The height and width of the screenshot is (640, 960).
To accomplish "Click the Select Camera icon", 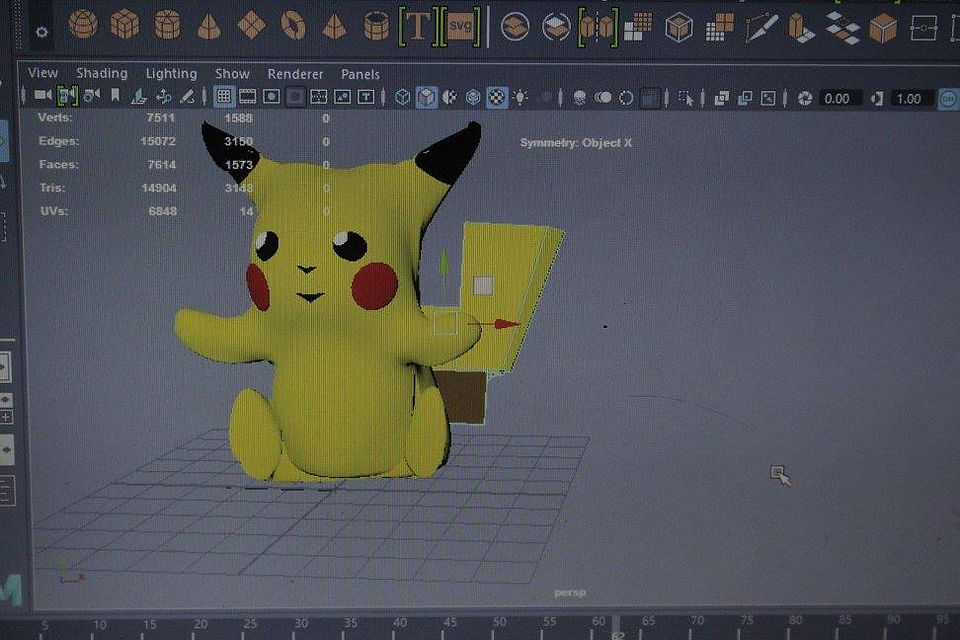I will tap(42, 95).
